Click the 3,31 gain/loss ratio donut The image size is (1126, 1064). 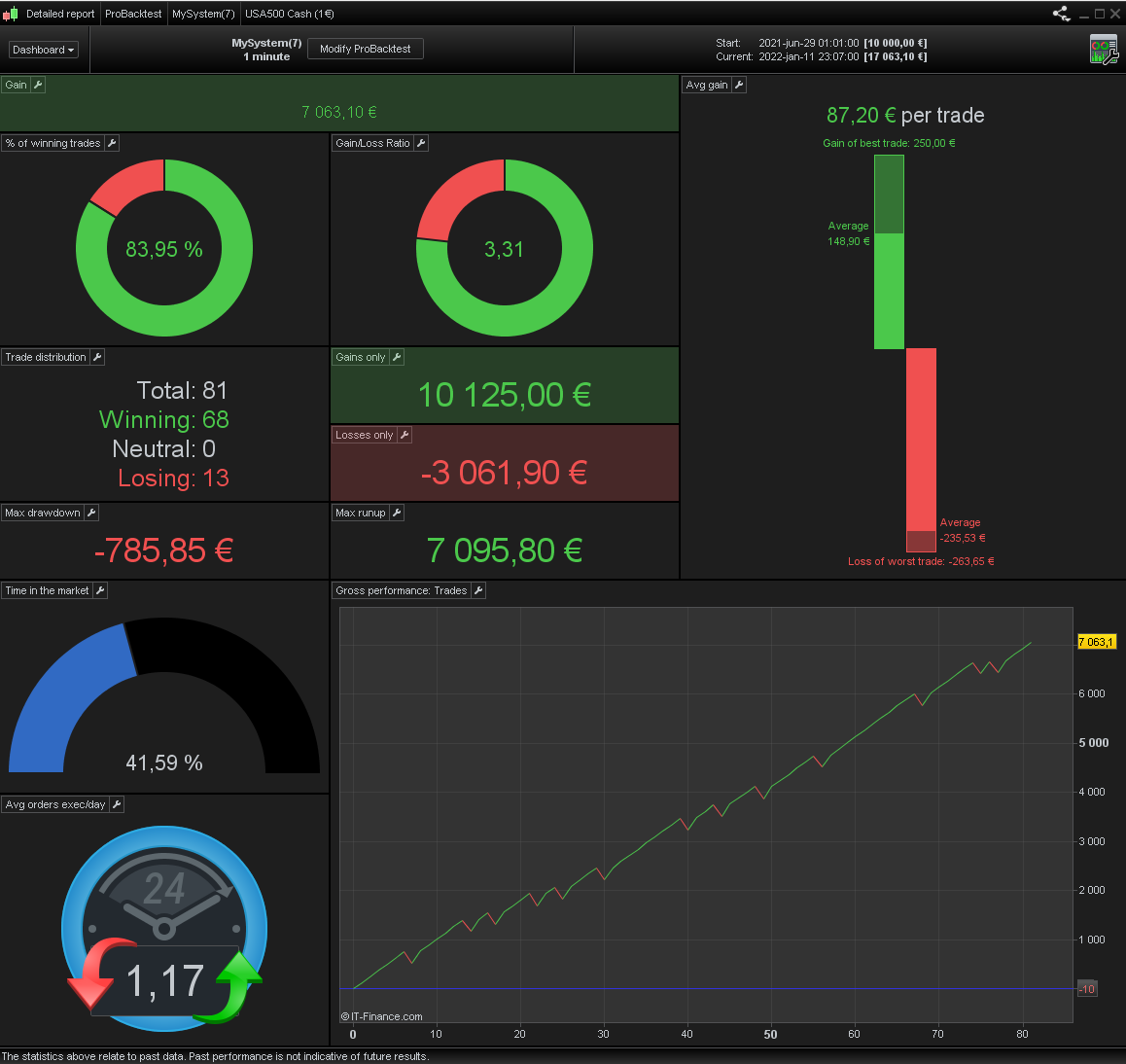[x=504, y=248]
